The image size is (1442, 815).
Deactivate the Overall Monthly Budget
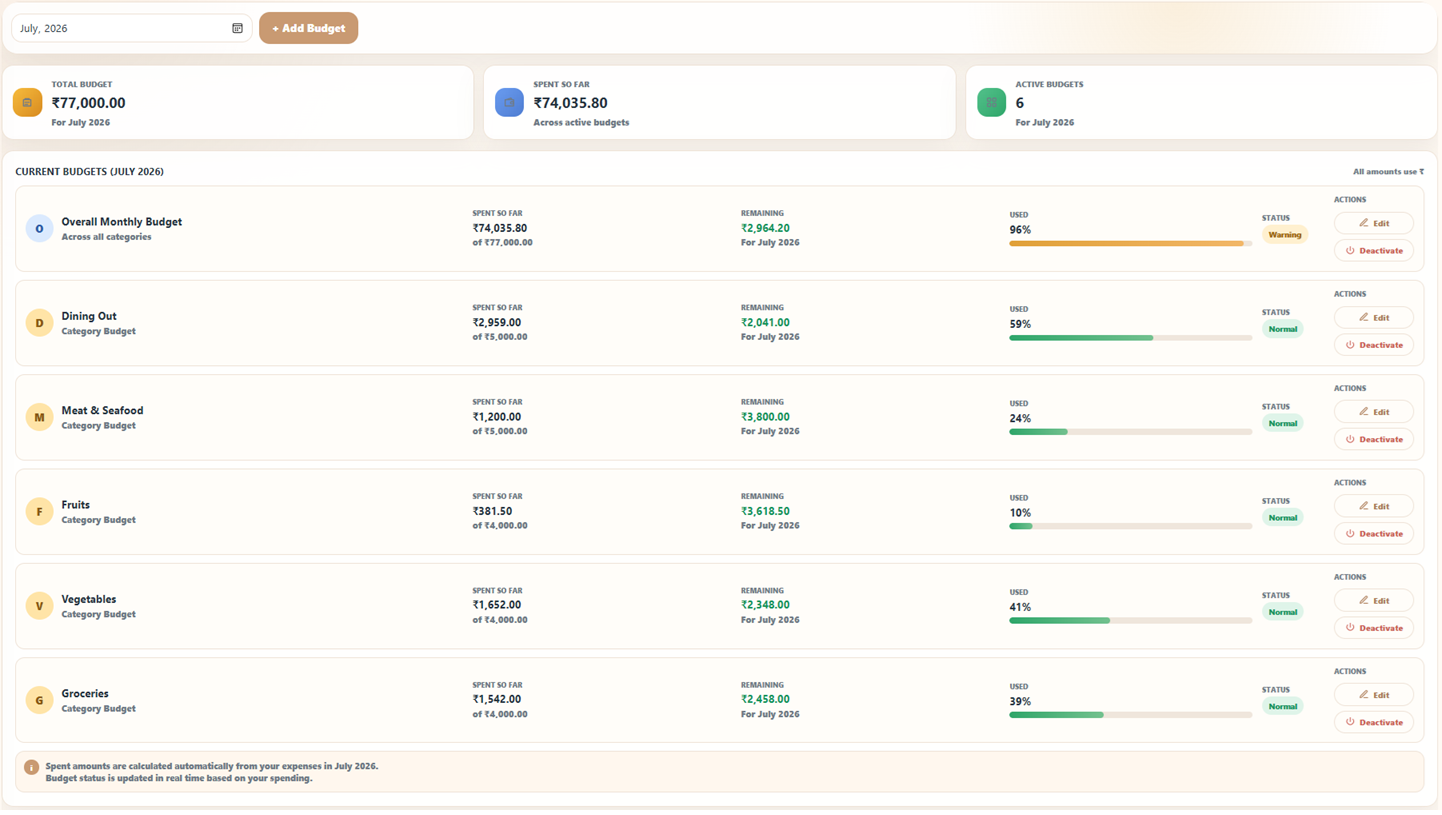(x=1373, y=250)
